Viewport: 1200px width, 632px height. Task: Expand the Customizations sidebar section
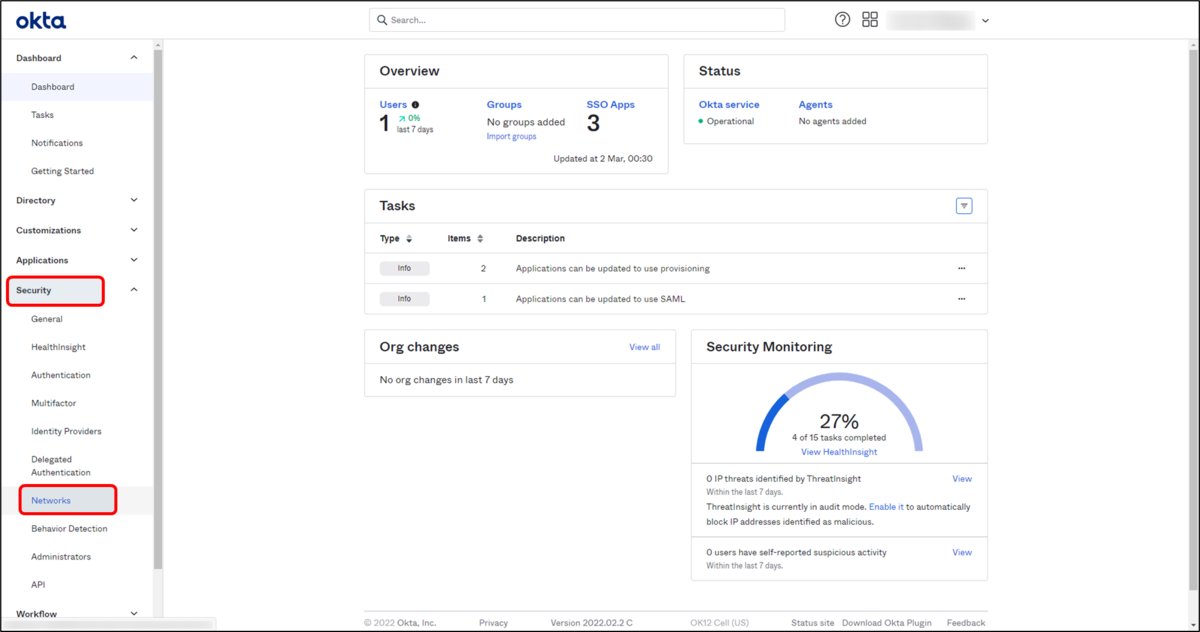134,230
